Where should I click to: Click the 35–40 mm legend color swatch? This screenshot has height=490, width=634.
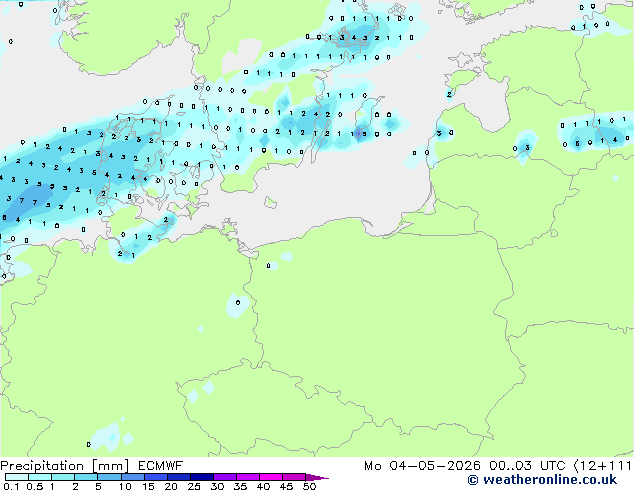(248, 477)
